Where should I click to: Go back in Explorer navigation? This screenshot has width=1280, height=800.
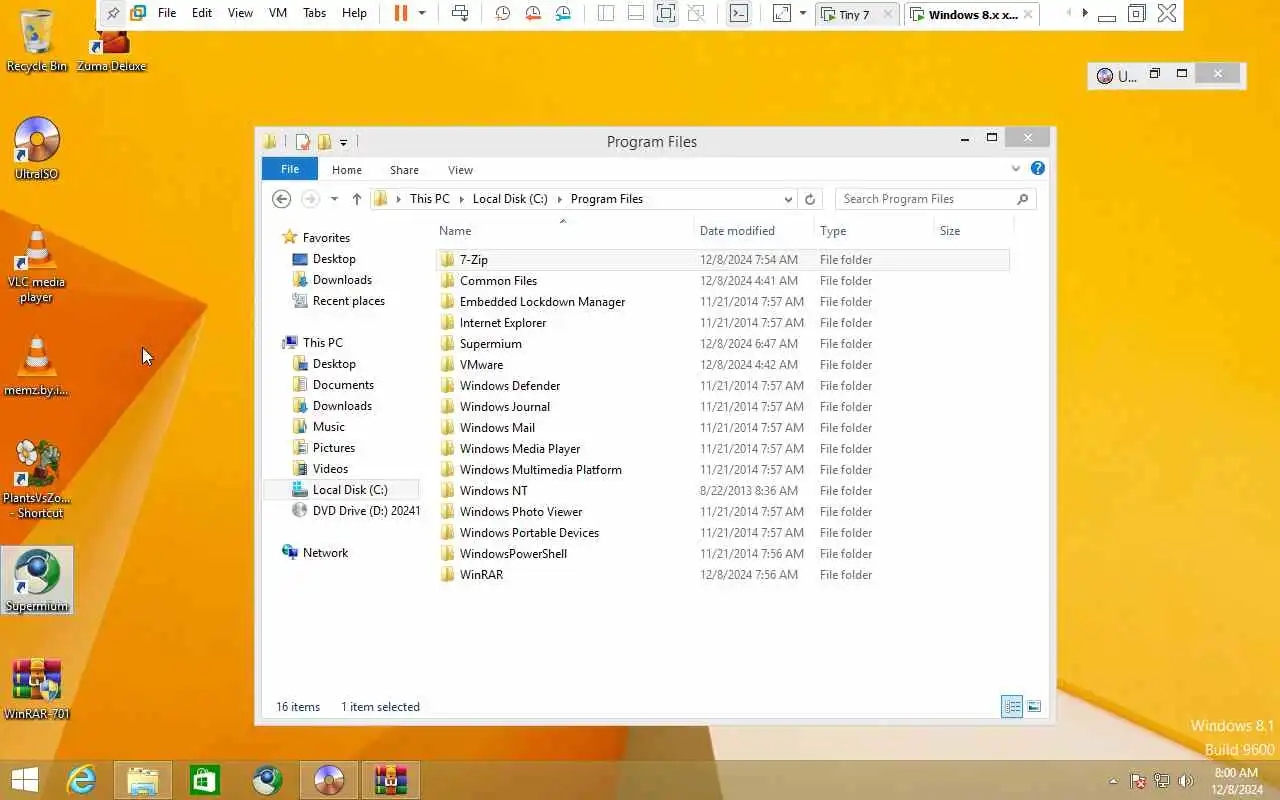coord(282,199)
